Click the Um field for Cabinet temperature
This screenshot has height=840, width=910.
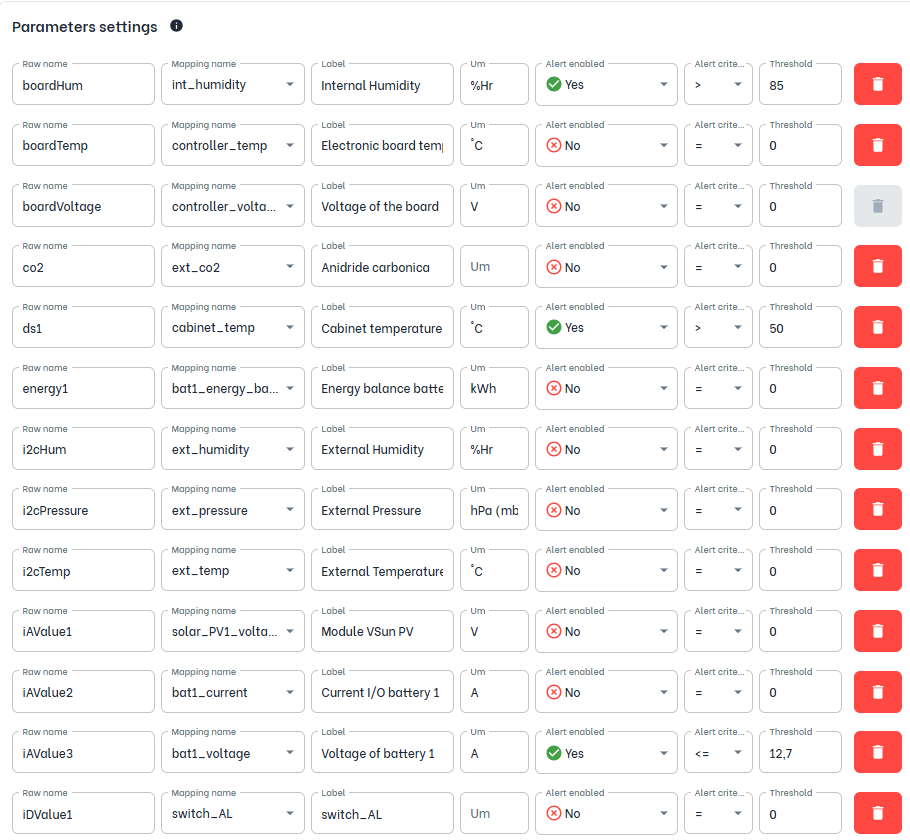494,327
